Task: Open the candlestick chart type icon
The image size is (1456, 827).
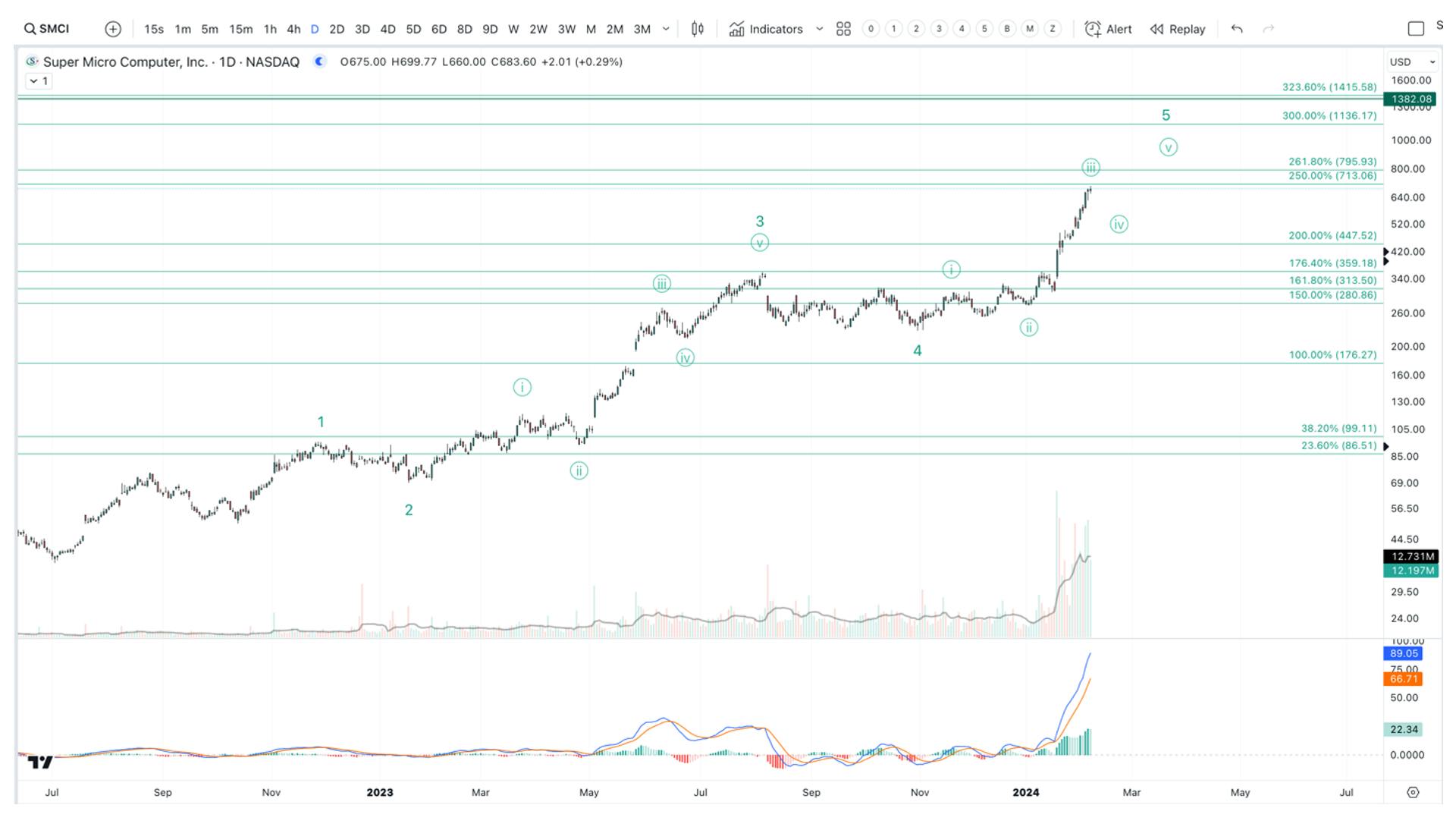Action: click(698, 29)
